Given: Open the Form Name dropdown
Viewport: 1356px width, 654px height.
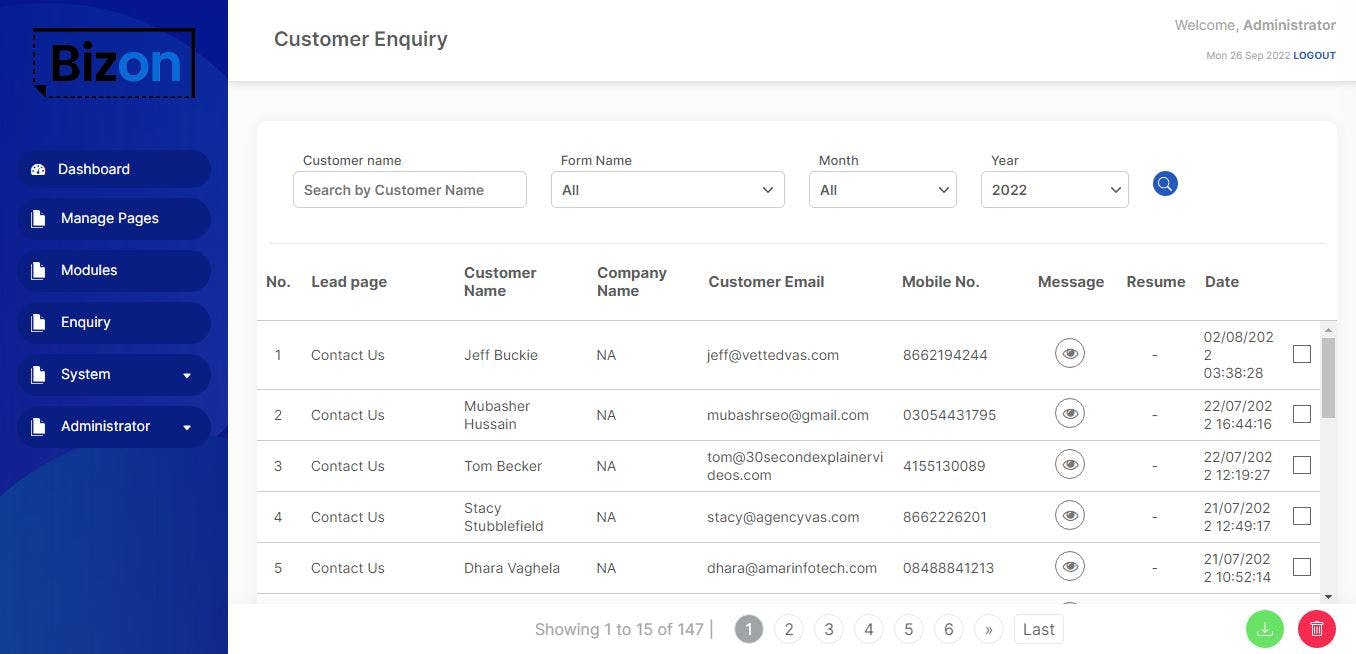Looking at the screenshot, I should 667,190.
